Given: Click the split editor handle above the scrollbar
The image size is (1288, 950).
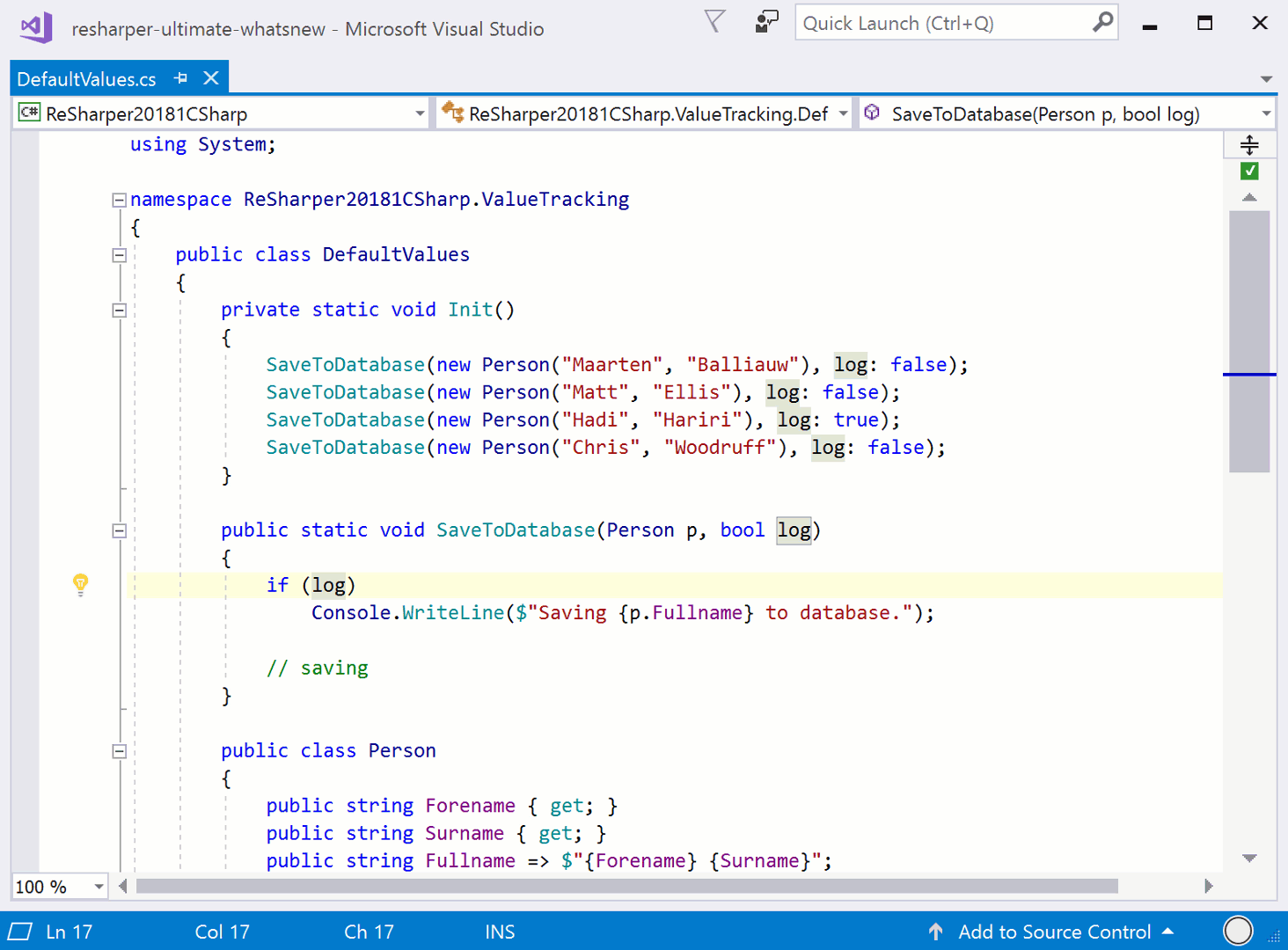Looking at the screenshot, I should pos(1249,143).
